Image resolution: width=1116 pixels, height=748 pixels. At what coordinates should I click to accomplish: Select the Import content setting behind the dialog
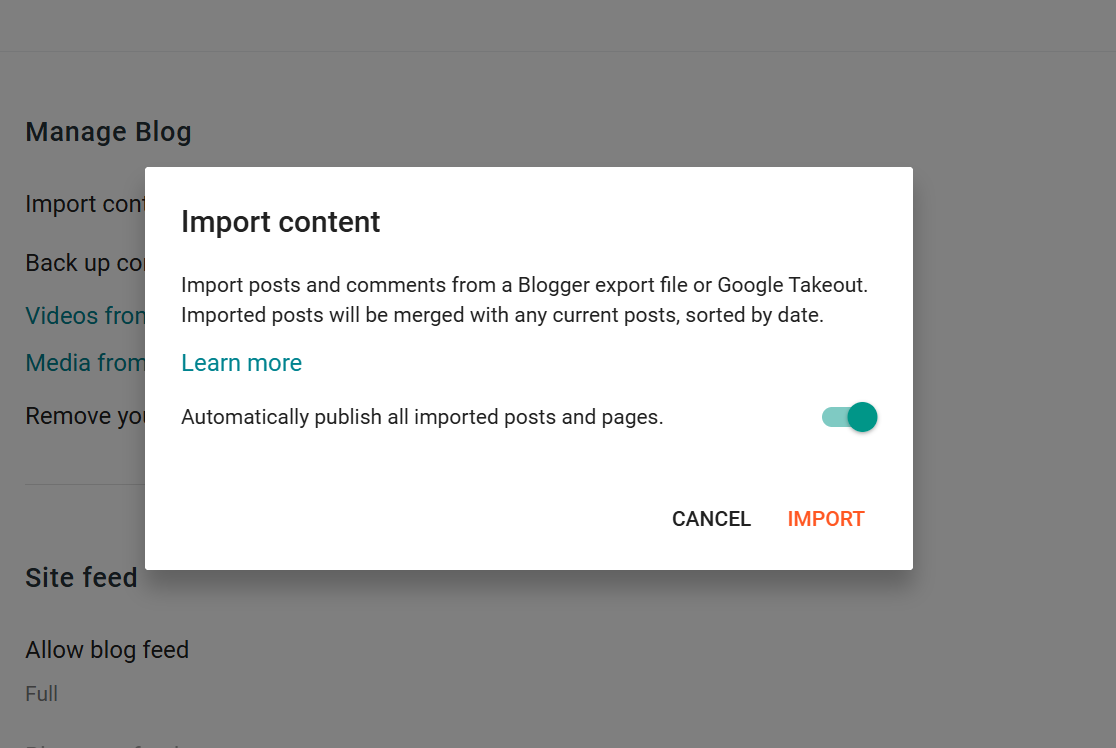click(85, 204)
